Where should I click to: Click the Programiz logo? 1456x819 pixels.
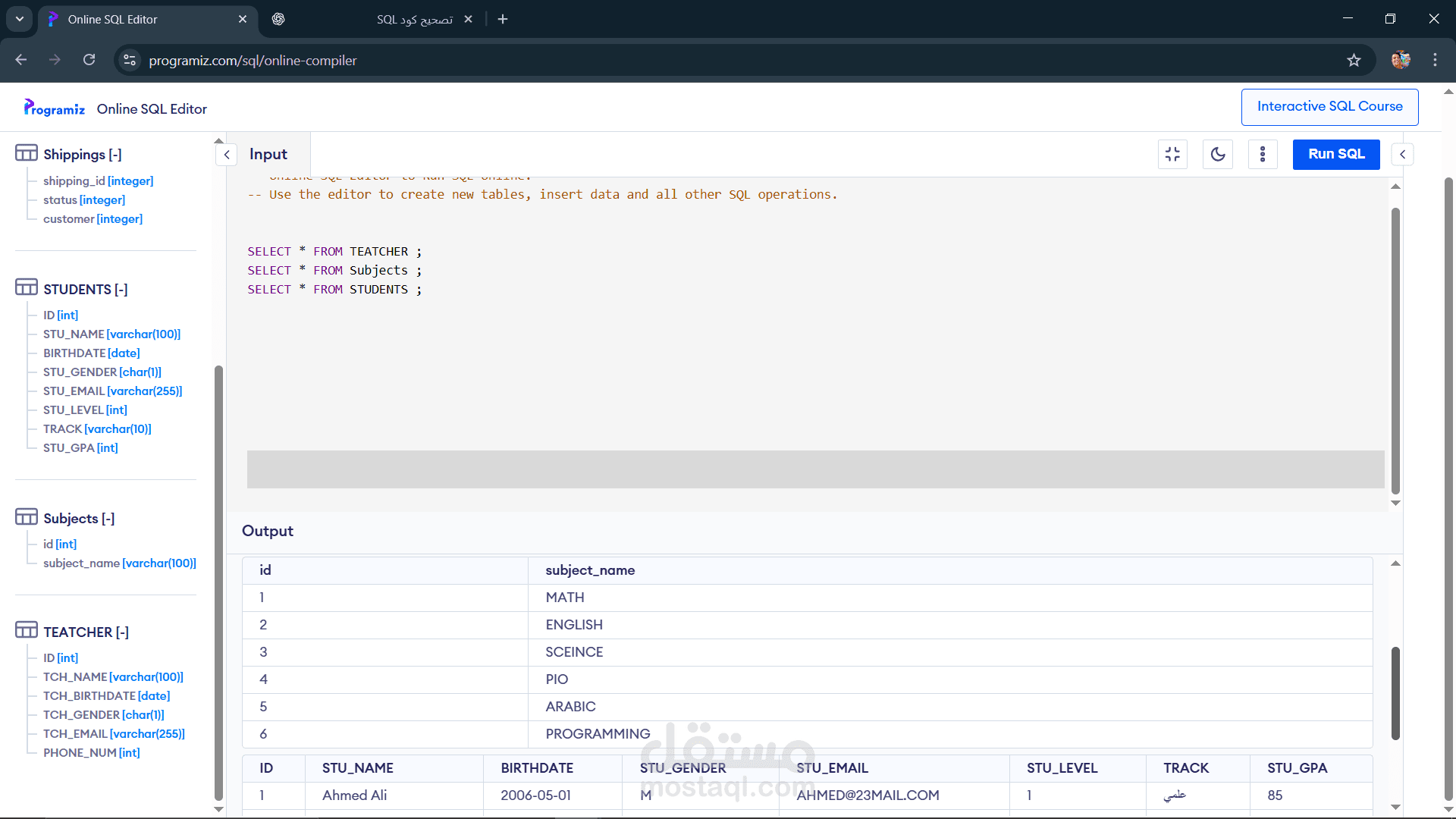coord(54,108)
